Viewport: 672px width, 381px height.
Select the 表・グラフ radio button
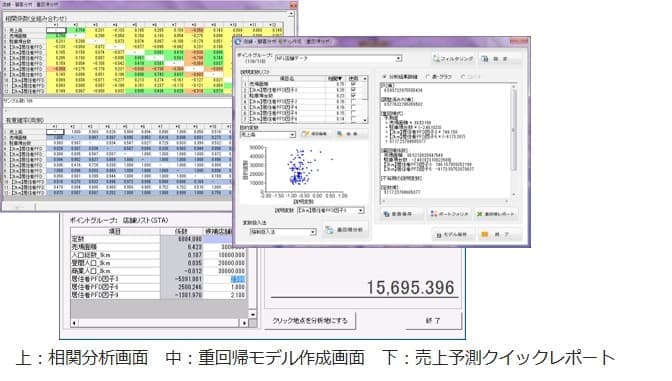tap(427, 76)
